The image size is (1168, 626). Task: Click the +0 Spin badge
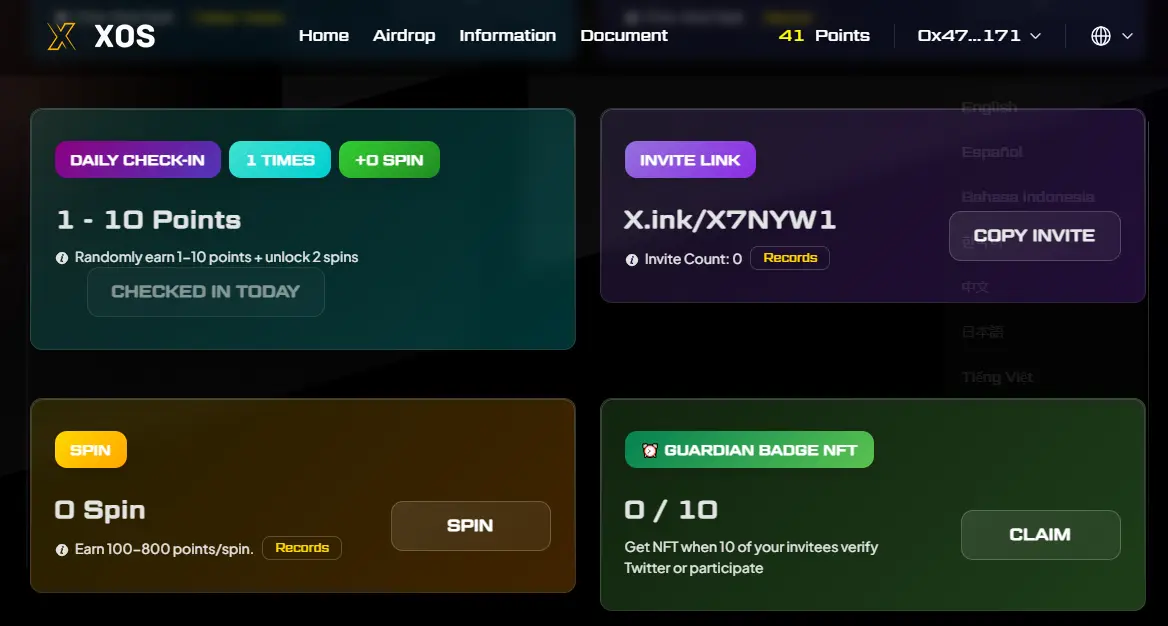pos(390,159)
